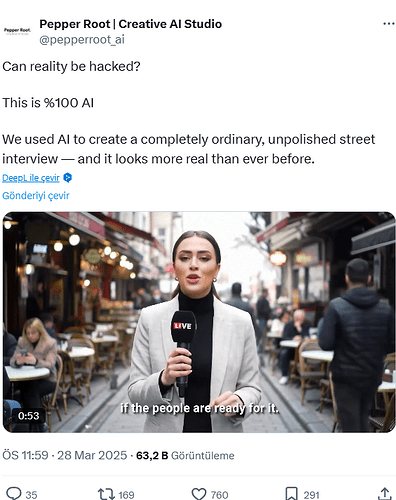Click the reply speech bubble icon
Image resolution: width=396 pixels, height=500 pixels.
point(14,494)
